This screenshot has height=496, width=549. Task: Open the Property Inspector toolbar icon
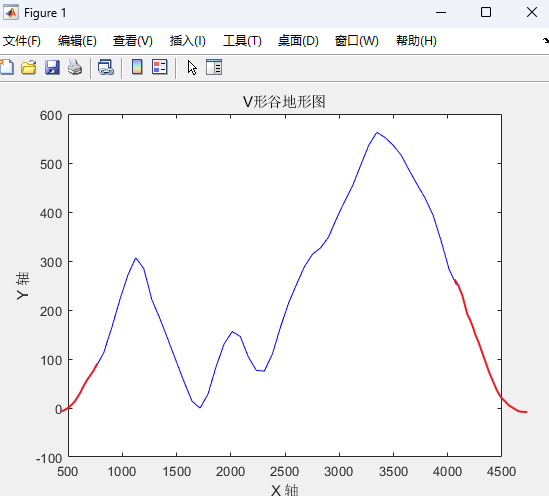[x=214, y=67]
